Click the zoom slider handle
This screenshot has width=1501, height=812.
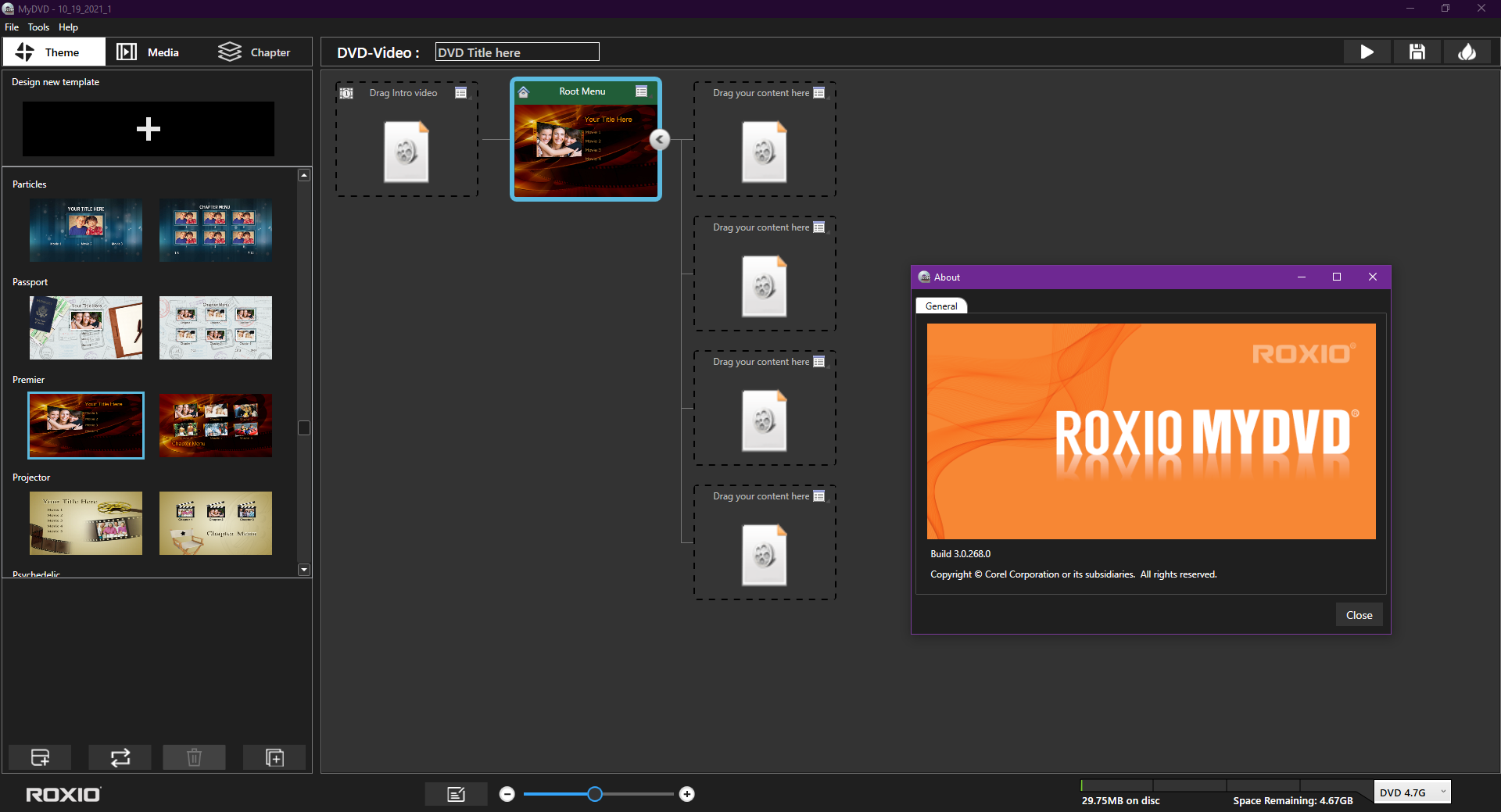coord(595,794)
